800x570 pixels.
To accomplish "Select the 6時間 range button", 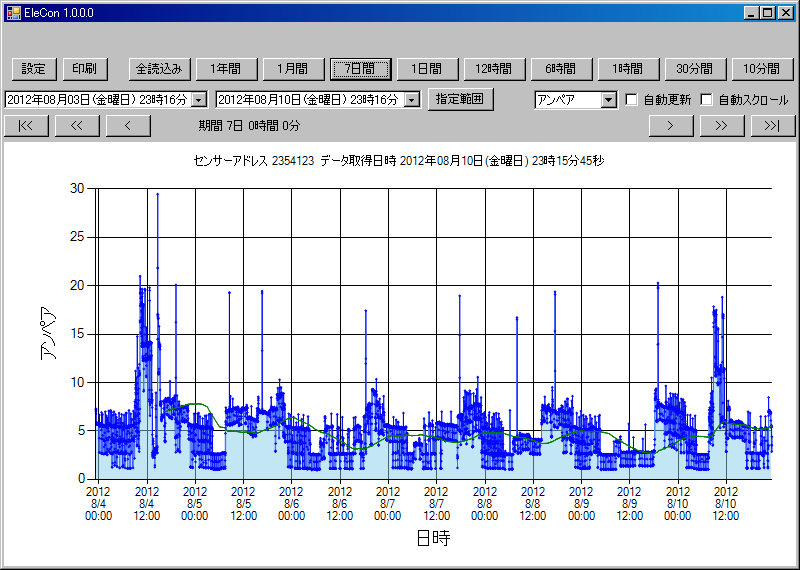I will [x=561, y=69].
